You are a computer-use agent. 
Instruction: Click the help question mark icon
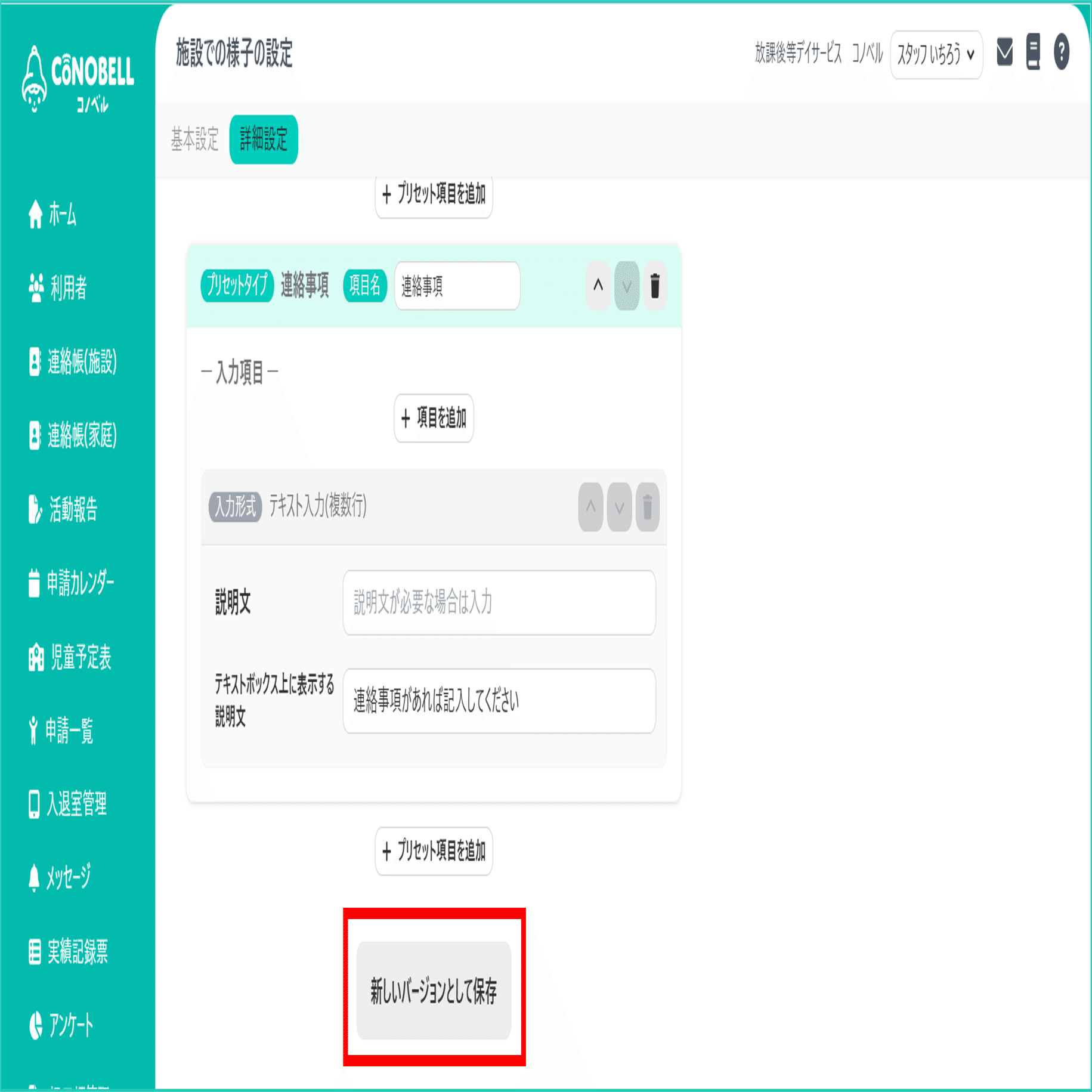[1062, 52]
